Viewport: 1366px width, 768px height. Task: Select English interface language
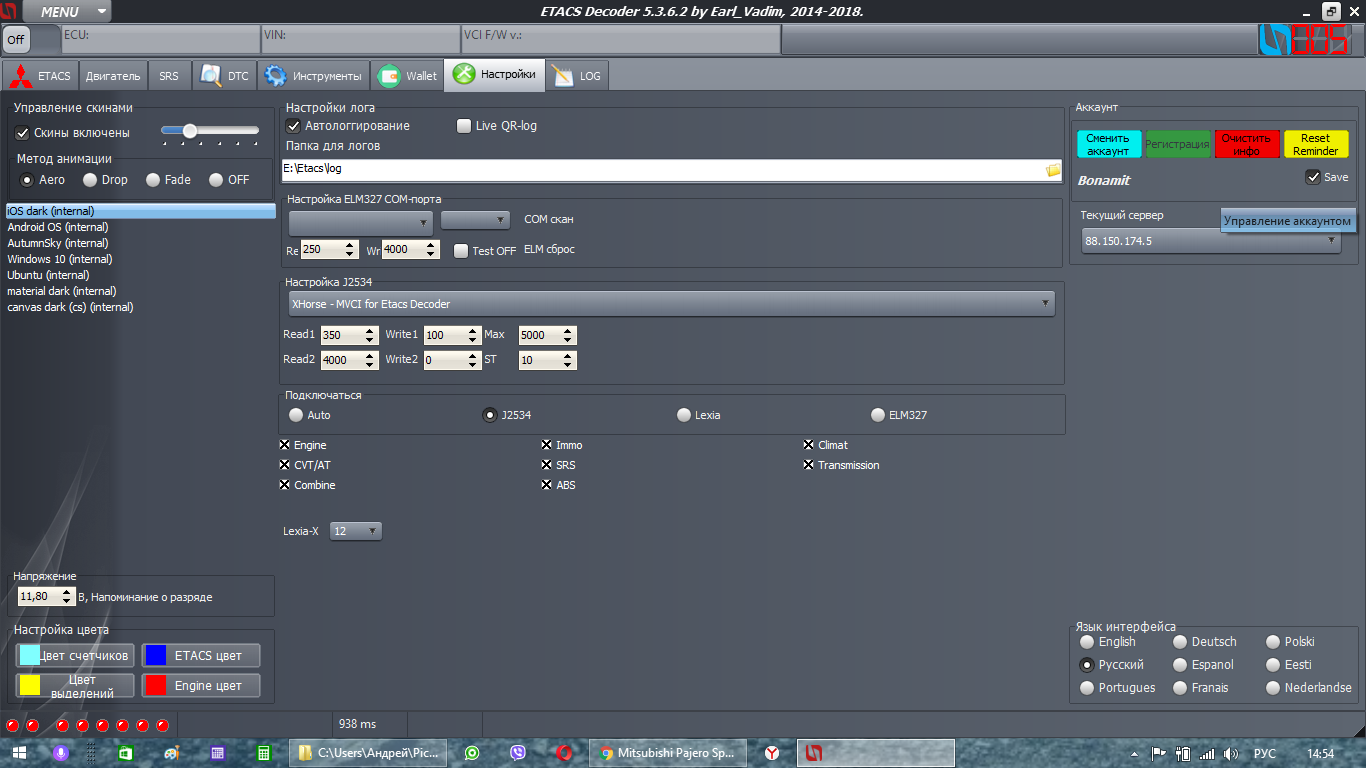tap(1087, 642)
